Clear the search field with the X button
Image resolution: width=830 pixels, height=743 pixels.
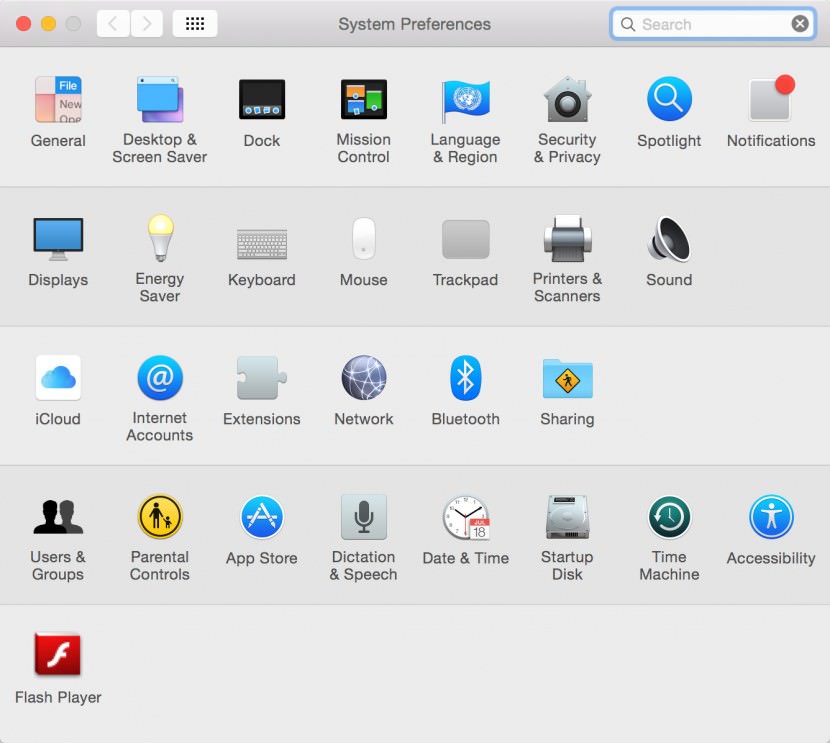pos(799,23)
